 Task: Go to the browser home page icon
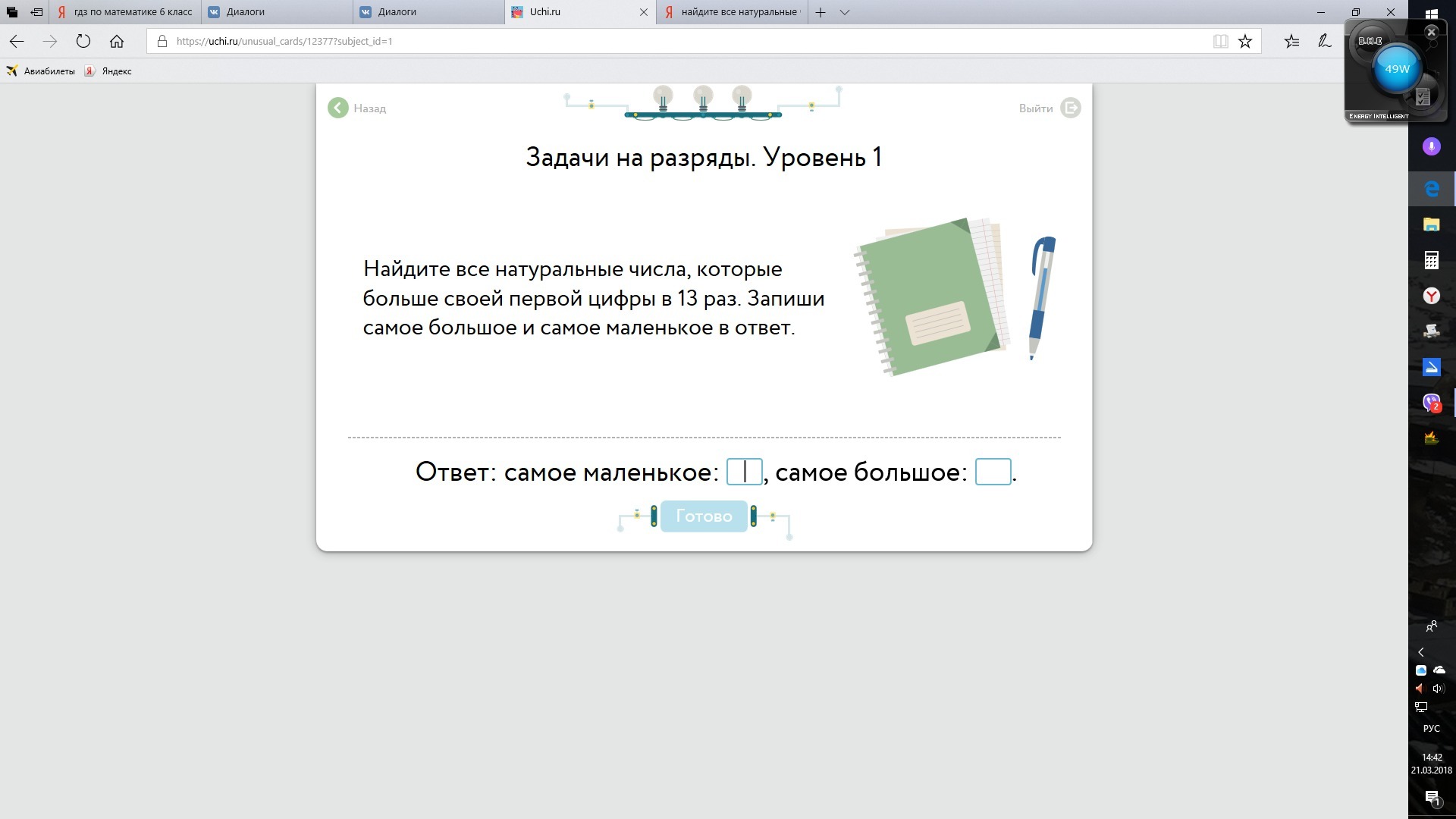(x=117, y=42)
